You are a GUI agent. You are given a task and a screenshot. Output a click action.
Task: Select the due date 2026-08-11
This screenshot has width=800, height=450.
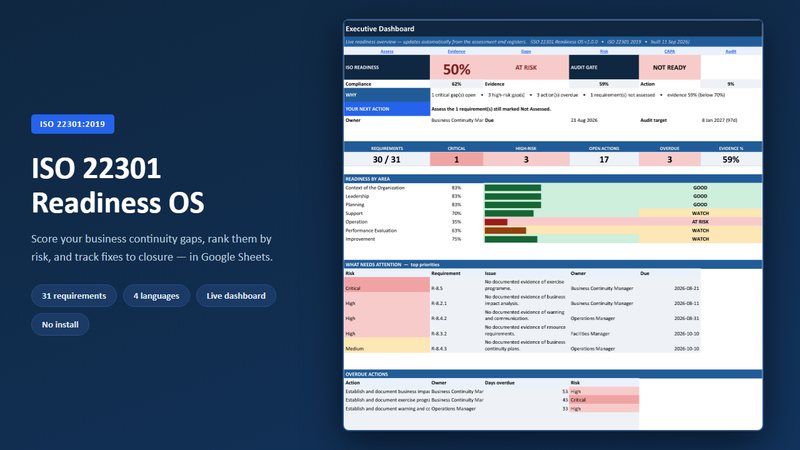point(686,303)
